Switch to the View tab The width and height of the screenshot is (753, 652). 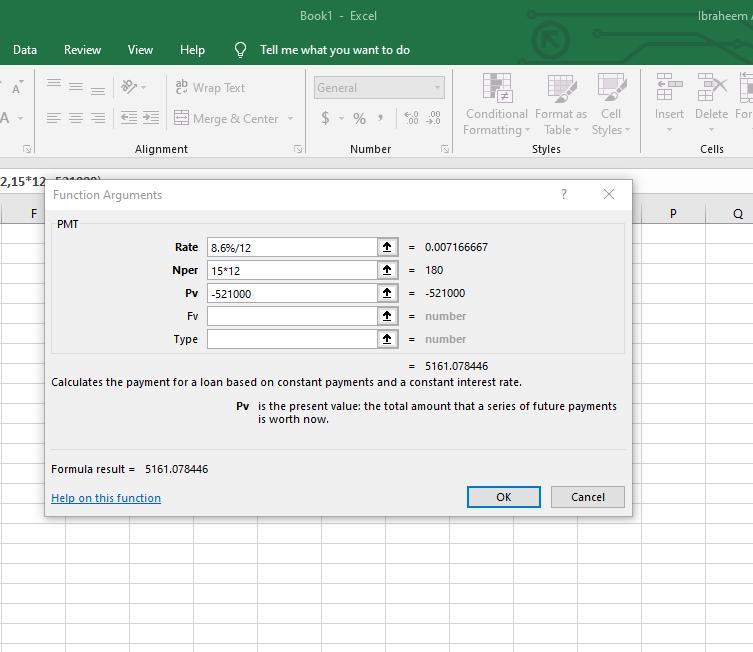pyautogui.click(x=140, y=50)
